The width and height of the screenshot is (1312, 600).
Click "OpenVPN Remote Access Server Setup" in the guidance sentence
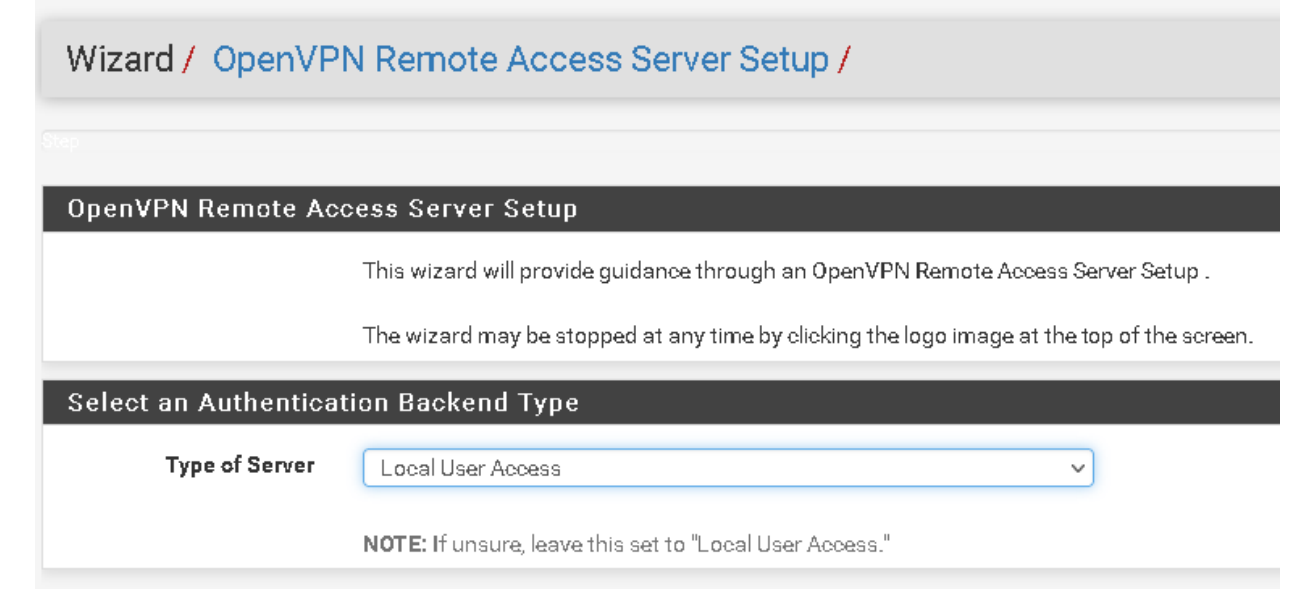click(x=1004, y=271)
